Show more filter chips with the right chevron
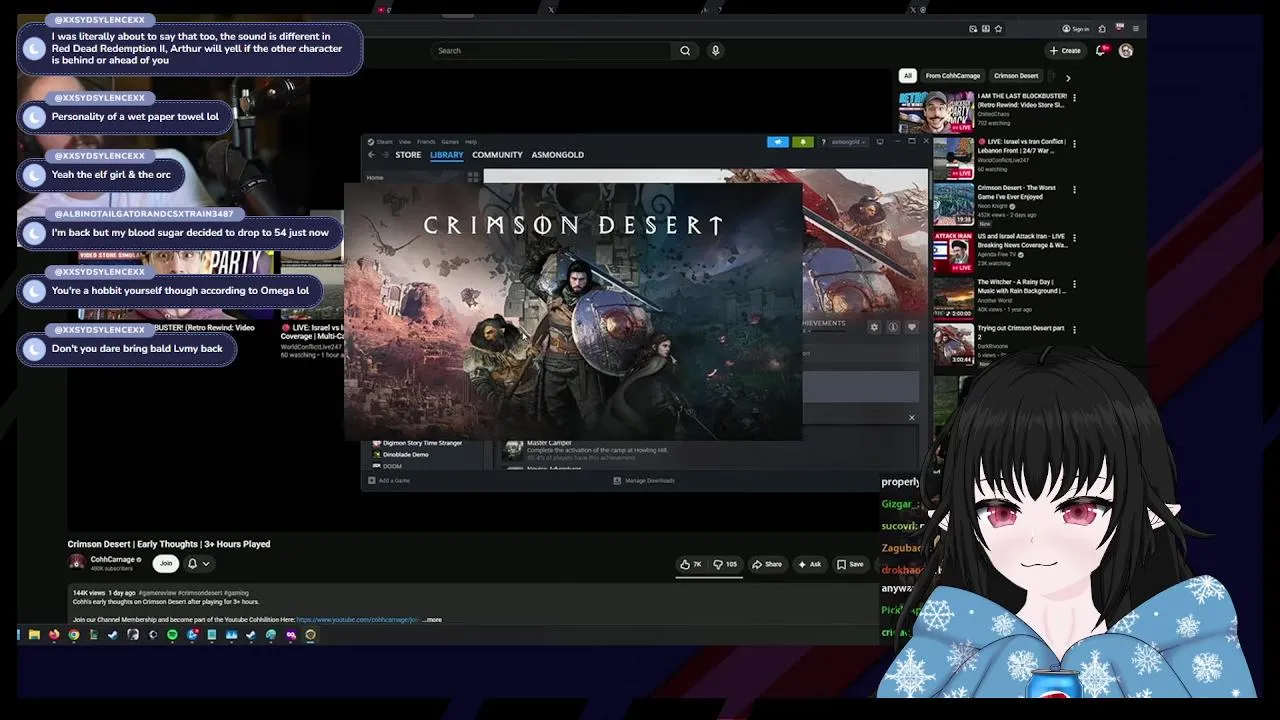The height and width of the screenshot is (720, 1280). (1068, 77)
